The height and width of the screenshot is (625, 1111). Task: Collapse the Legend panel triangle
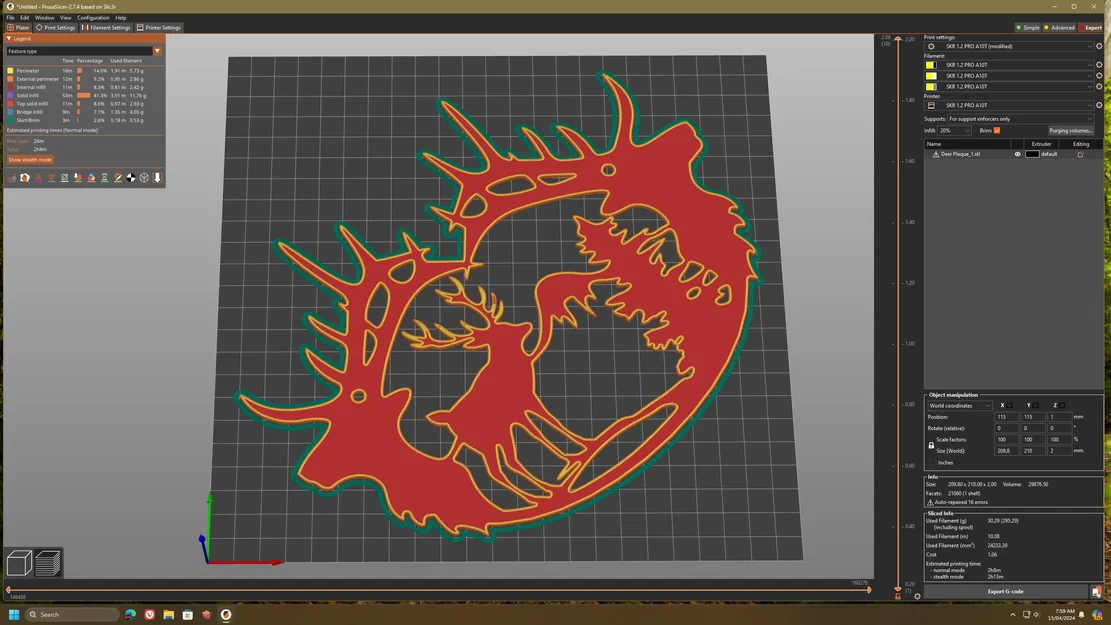(9, 38)
